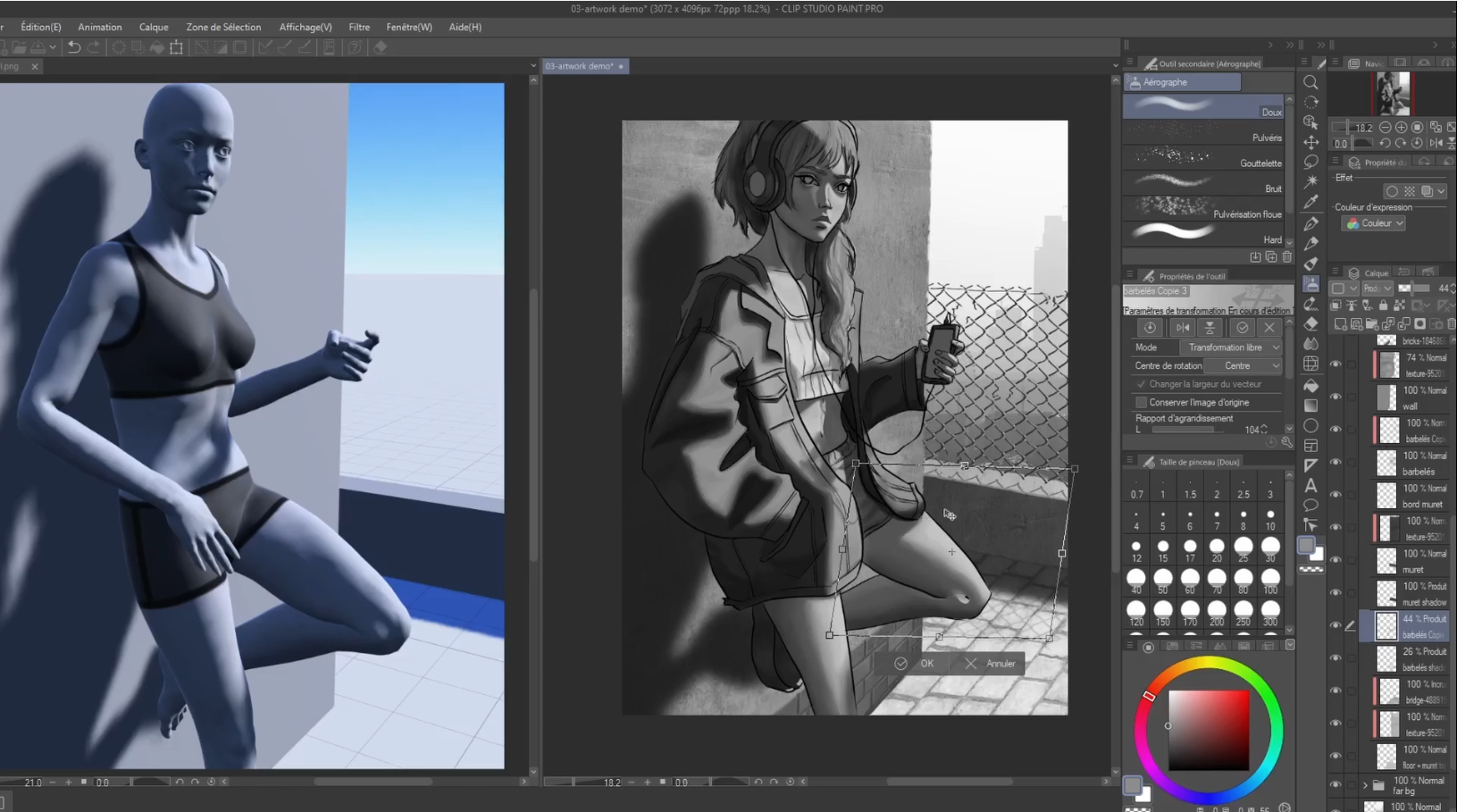
Task: Select the Eyedropper tool
Action: (1310, 202)
